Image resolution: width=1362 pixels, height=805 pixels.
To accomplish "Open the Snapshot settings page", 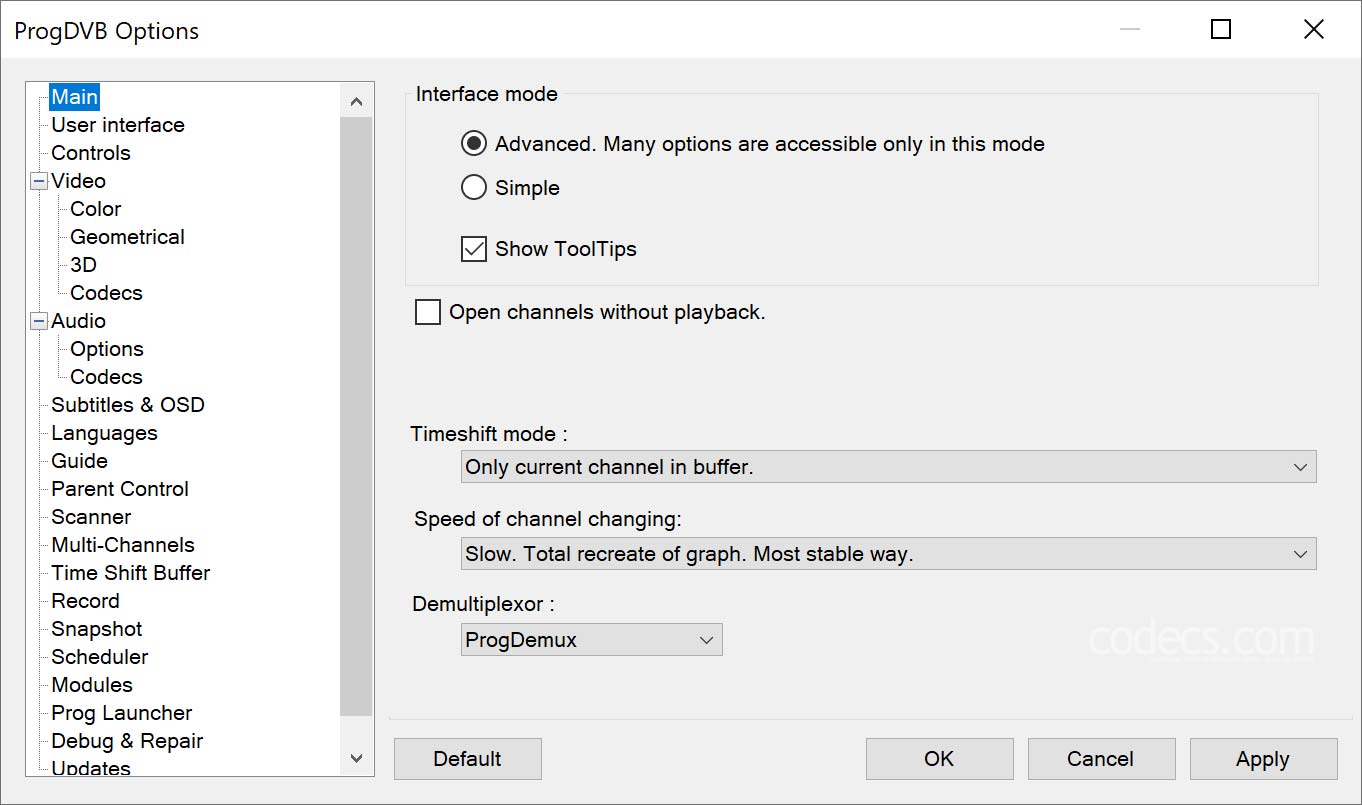I will pos(97,629).
